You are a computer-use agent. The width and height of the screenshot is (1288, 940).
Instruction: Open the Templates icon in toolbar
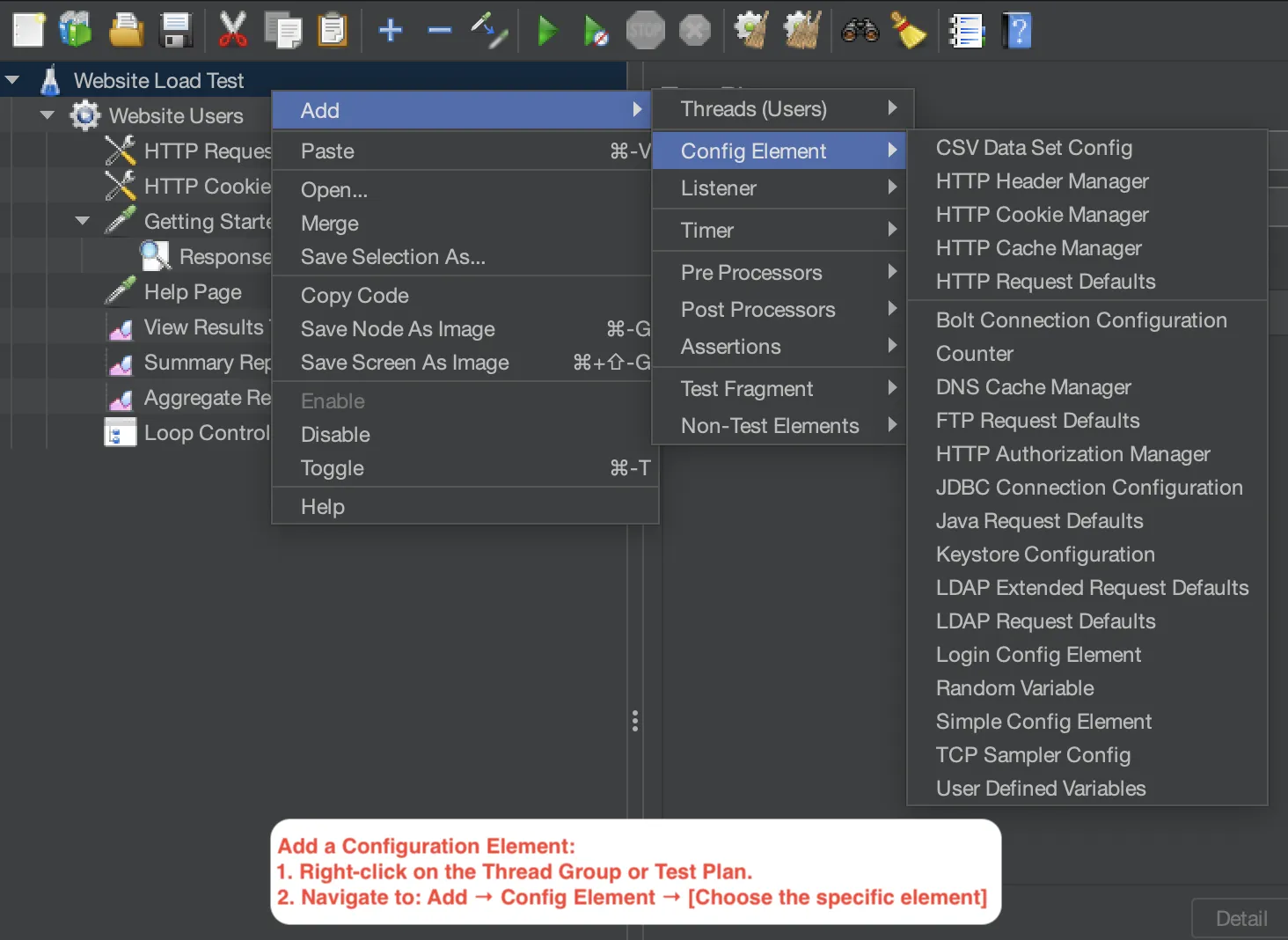coord(76,30)
